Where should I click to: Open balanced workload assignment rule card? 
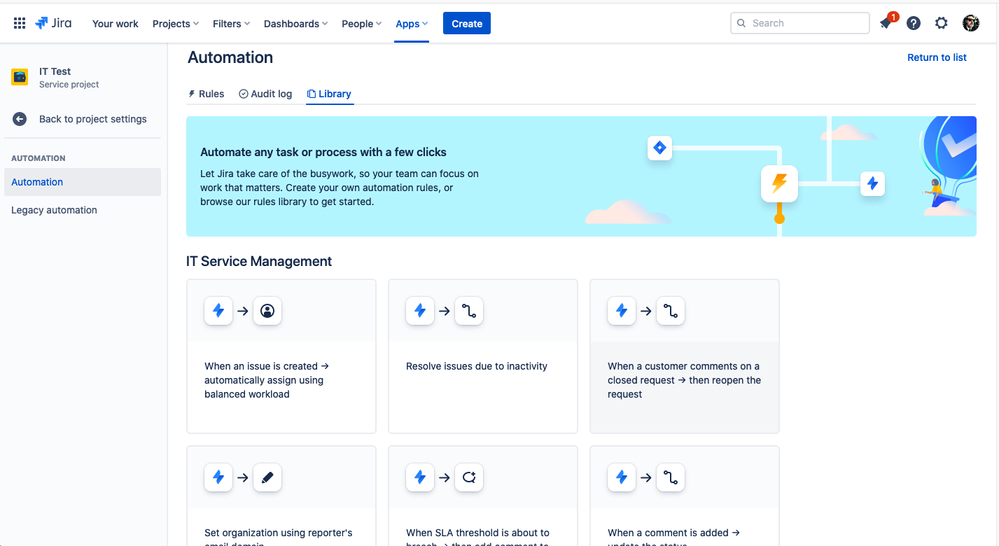281,356
